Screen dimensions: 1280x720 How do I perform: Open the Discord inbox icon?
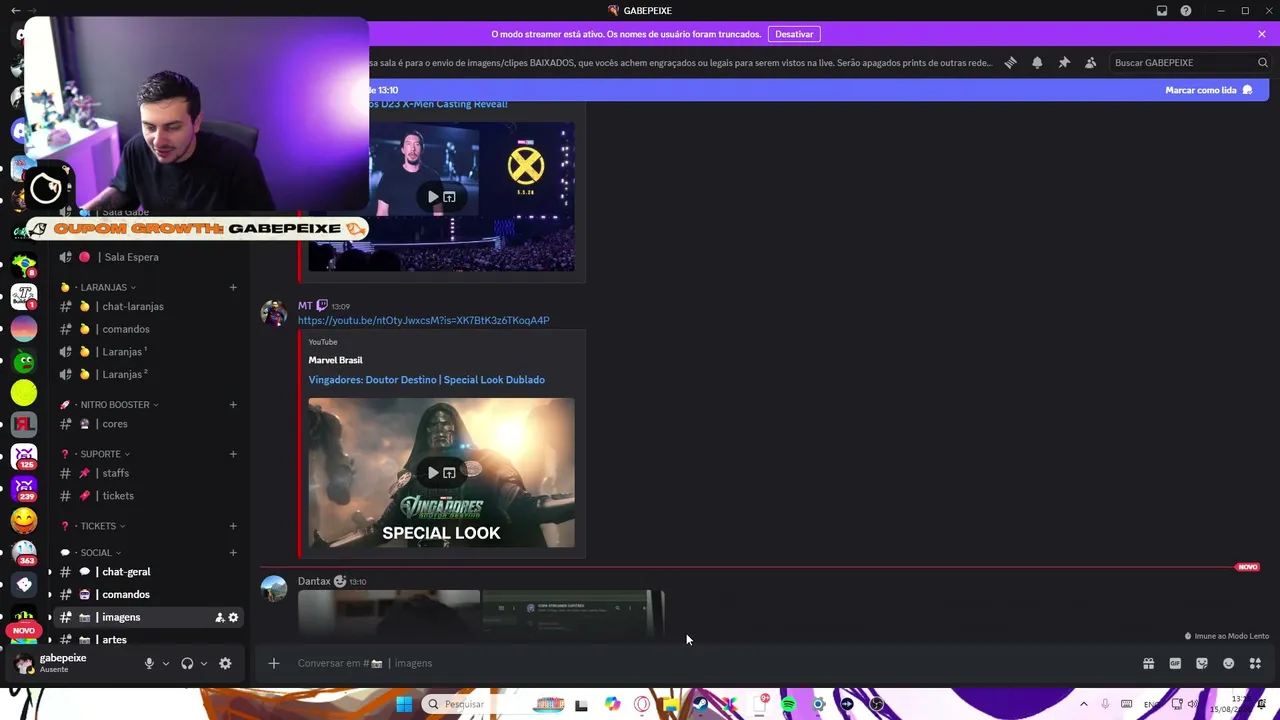1162,11
